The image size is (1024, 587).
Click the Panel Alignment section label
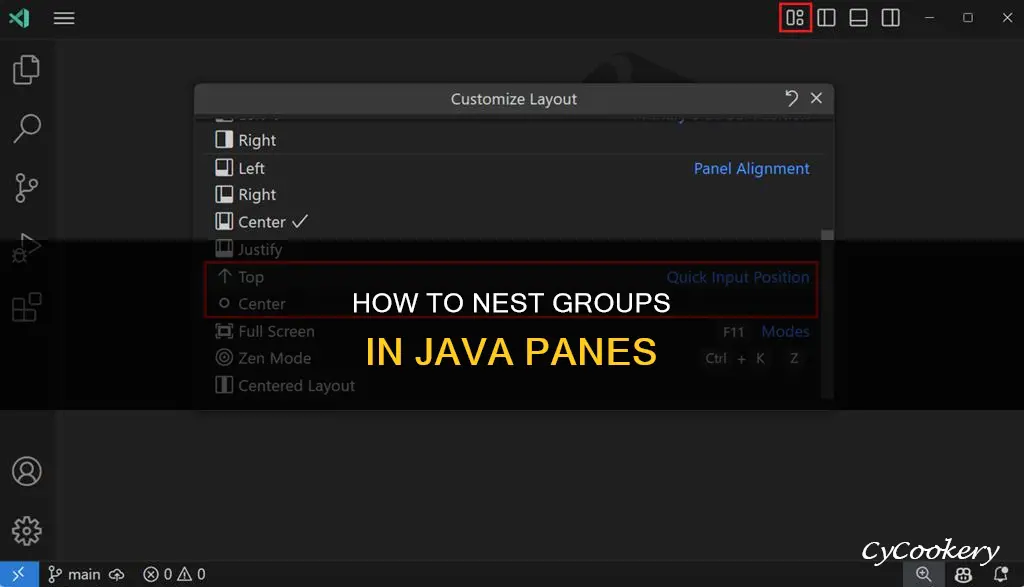751,168
